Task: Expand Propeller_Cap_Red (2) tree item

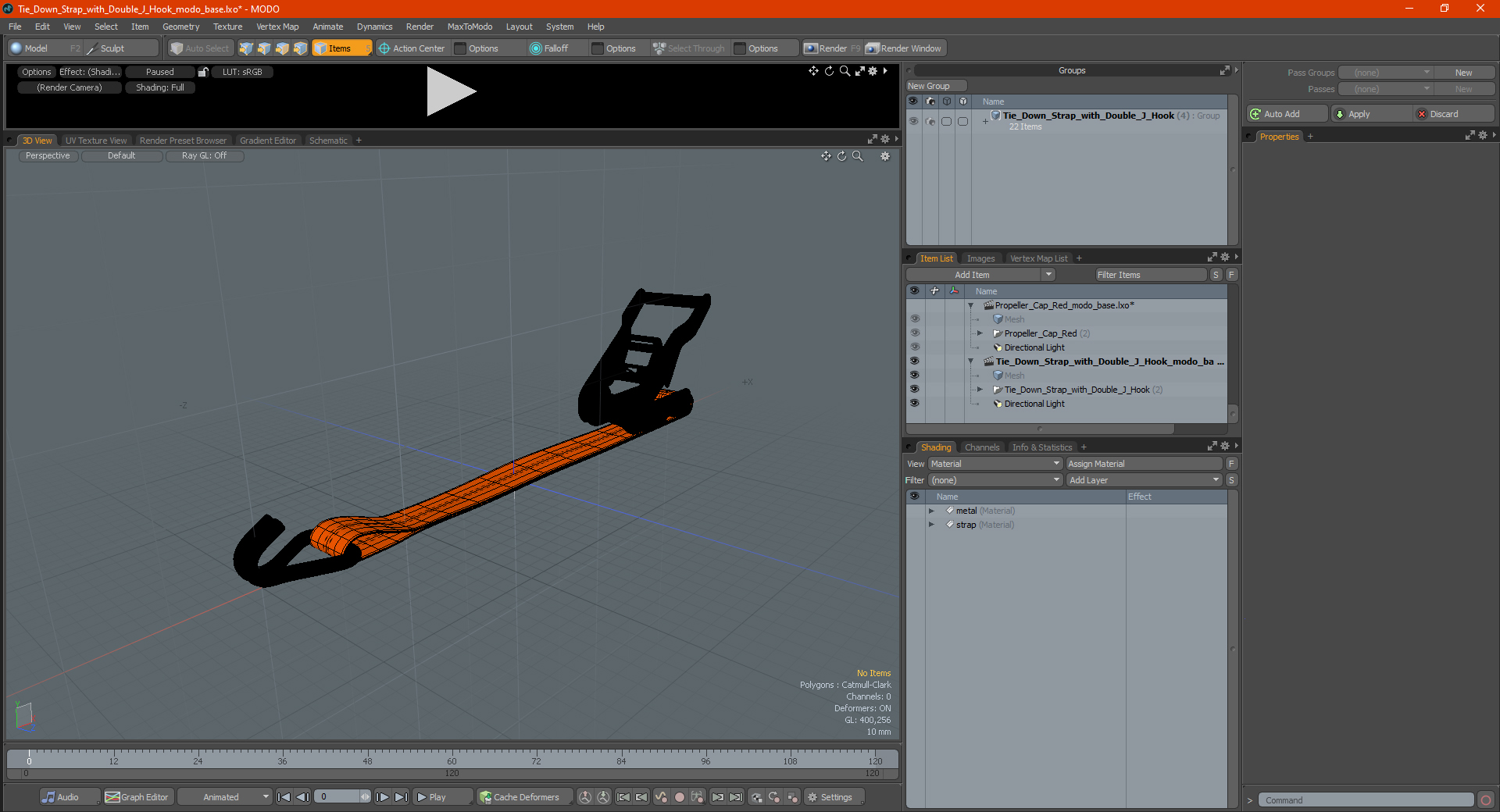Action: [x=980, y=333]
